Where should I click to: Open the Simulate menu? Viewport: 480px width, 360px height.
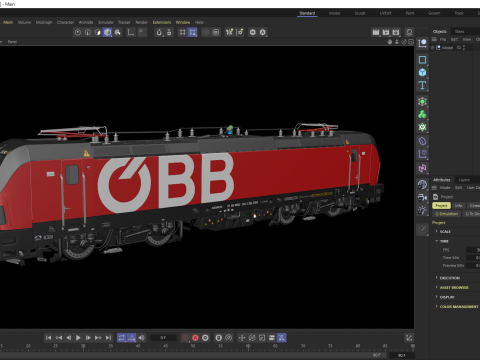(106, 22)
